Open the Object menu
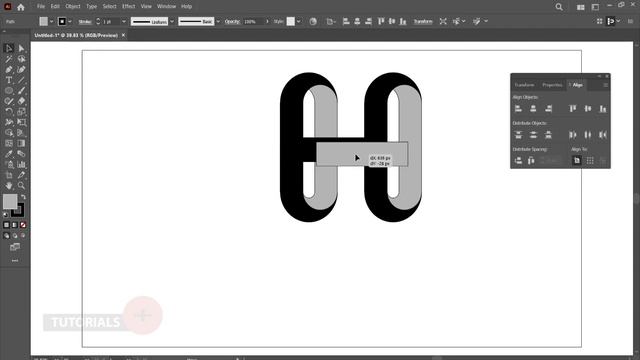 click(x=73, y=7)
